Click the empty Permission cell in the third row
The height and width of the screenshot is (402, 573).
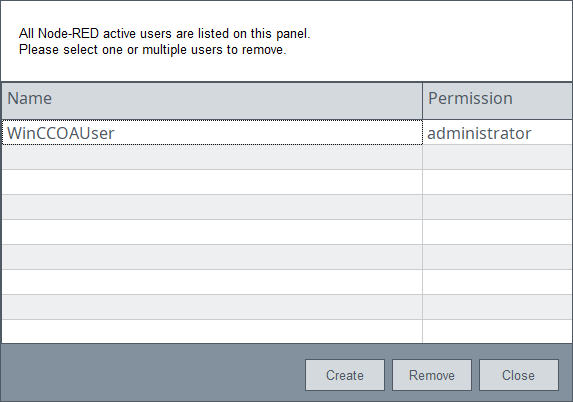point(498,182)
